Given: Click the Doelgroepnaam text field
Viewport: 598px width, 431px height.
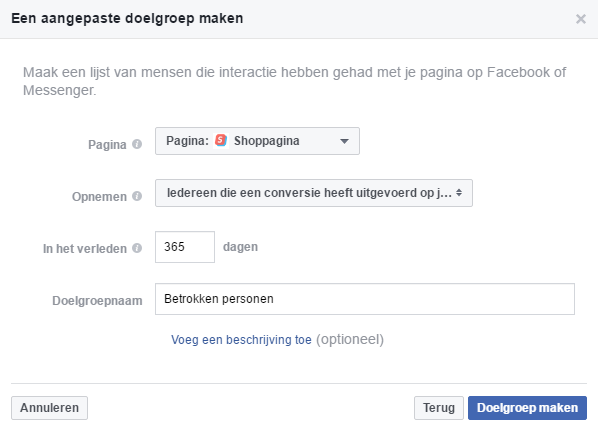Looking at the screenshot, I should pyautogui.click(x=365, y=299).
